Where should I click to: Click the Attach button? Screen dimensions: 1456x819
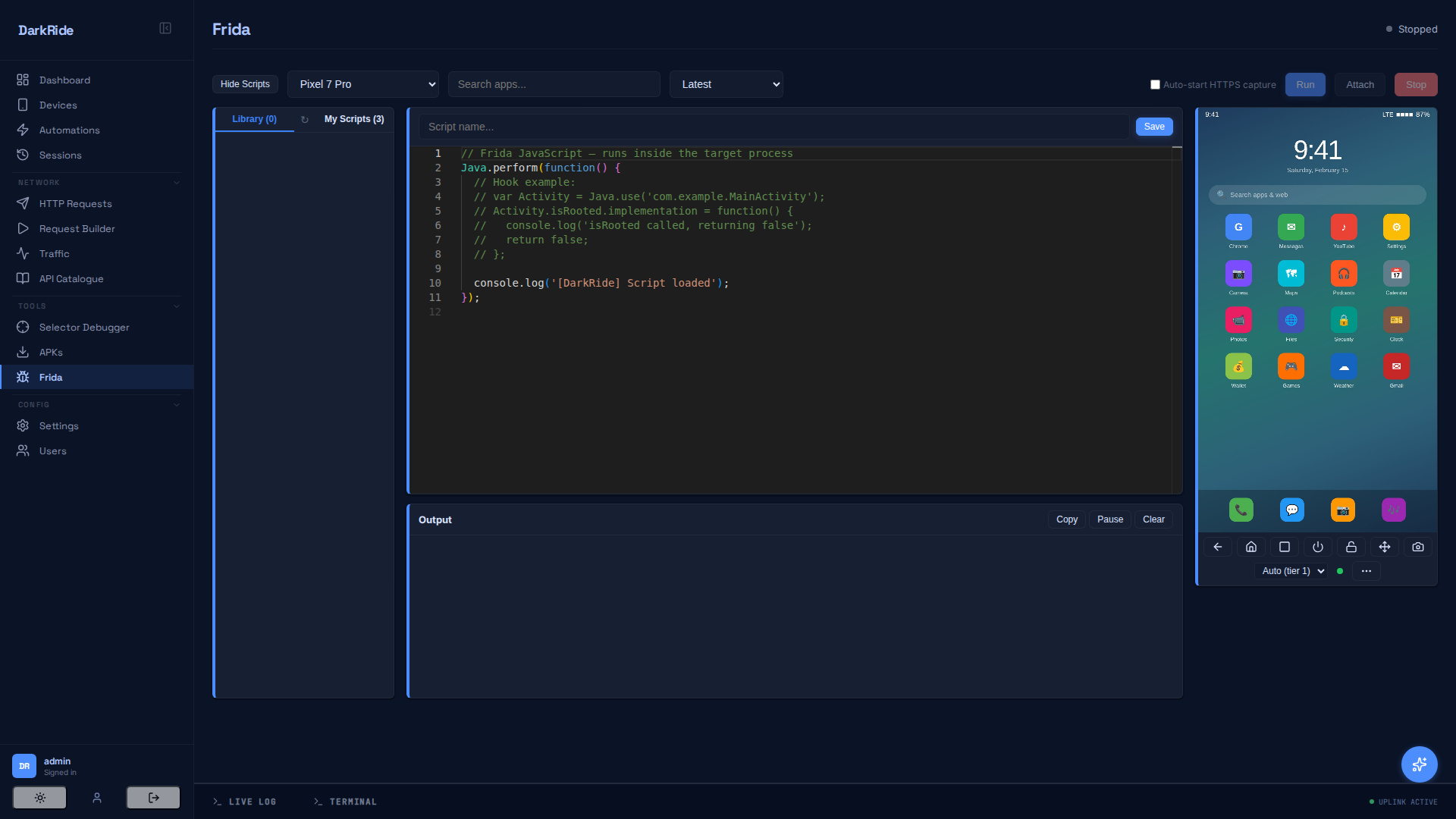click(1360, 85)
